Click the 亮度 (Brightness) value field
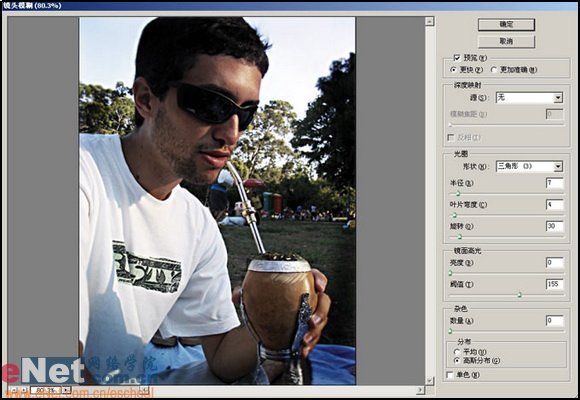The image size is (580, 400). pos(554,263)
